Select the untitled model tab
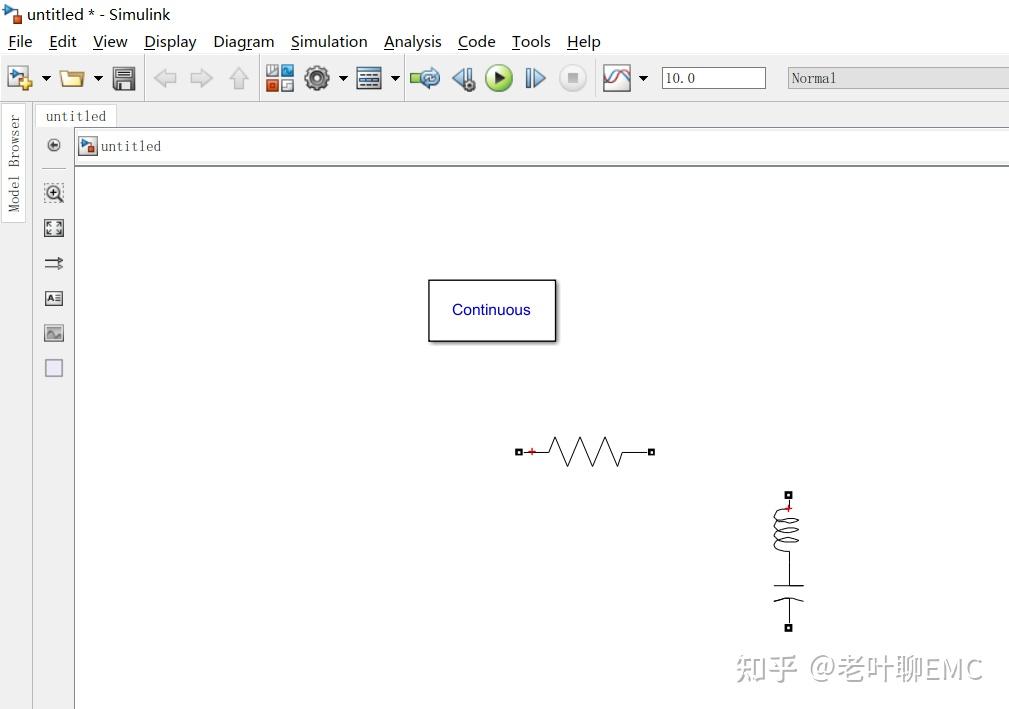Screen dimensions: 1009x709 (76, 116)
